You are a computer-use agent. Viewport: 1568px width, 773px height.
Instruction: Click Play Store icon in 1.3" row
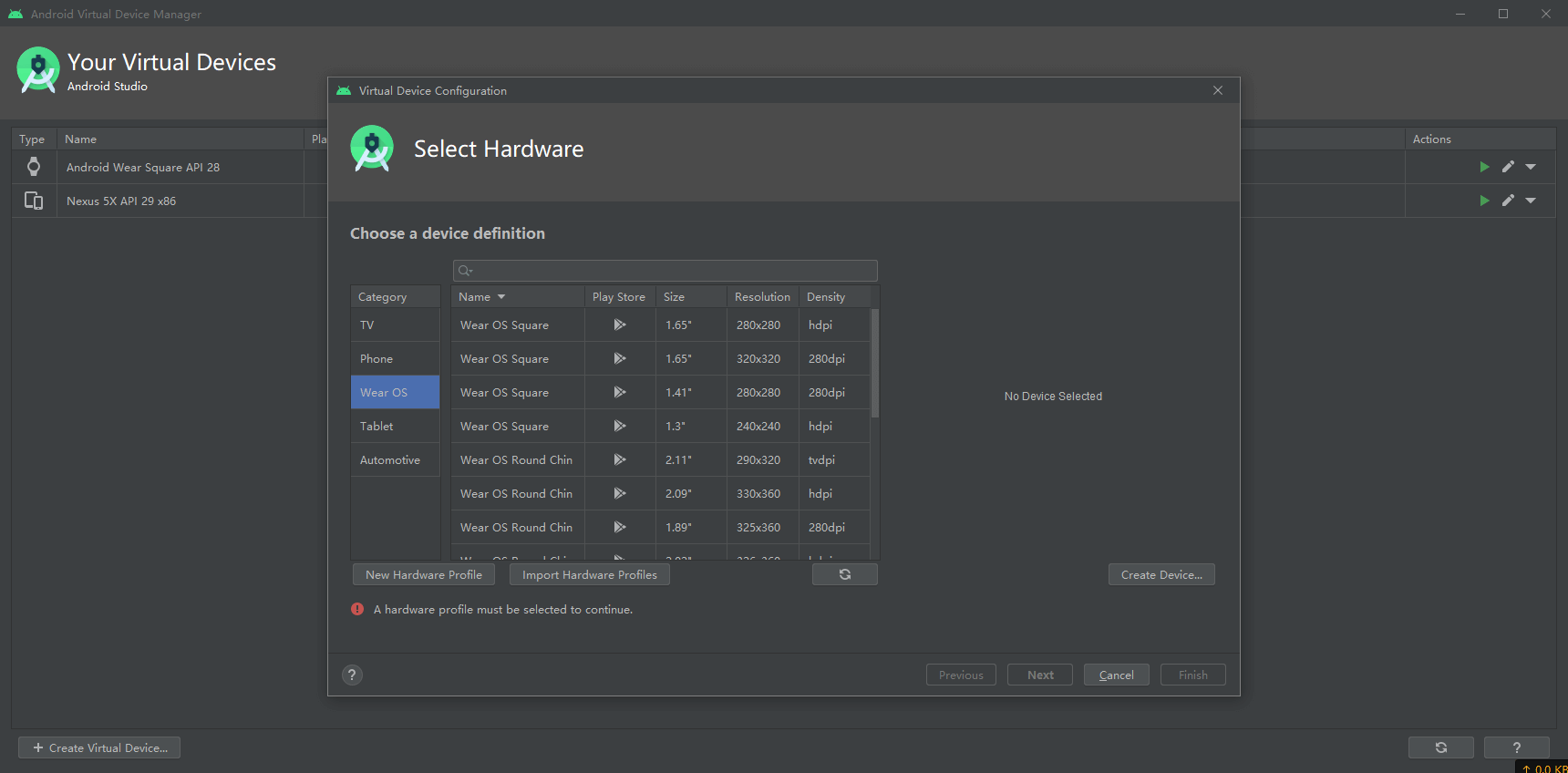[620, 426]
